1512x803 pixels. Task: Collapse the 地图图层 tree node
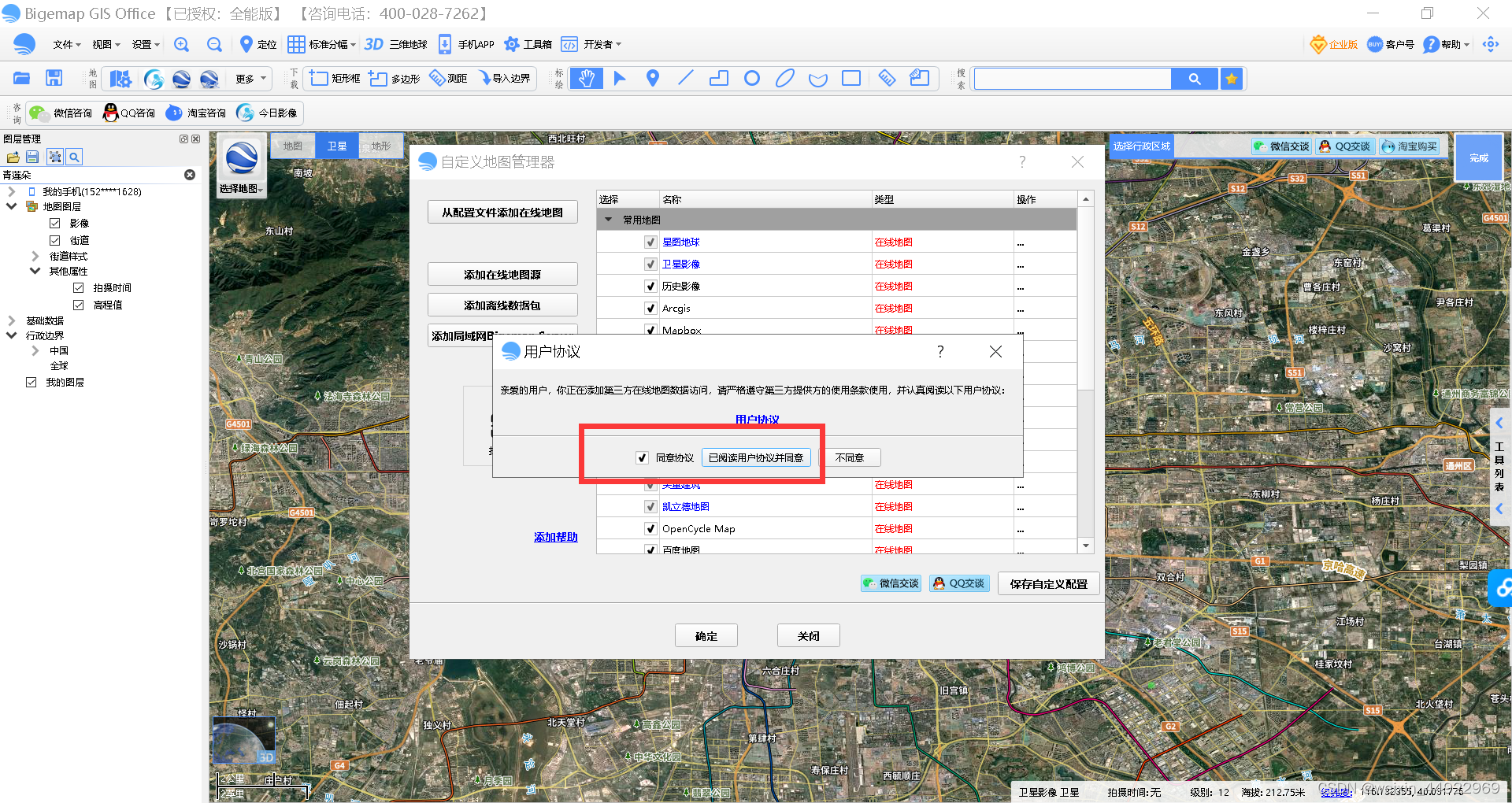12,206
